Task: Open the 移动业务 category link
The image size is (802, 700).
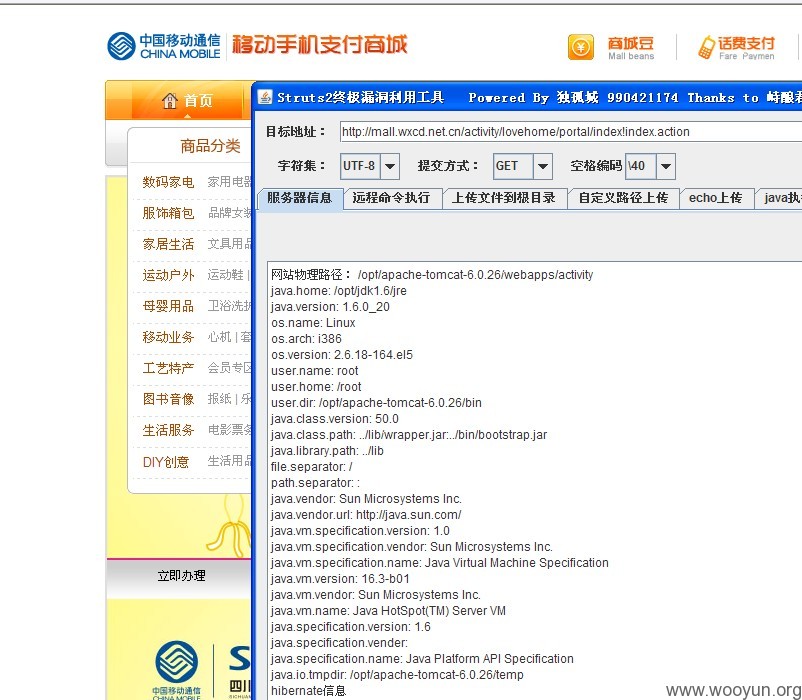Action: pyautogui.click(x=168, y=337)
